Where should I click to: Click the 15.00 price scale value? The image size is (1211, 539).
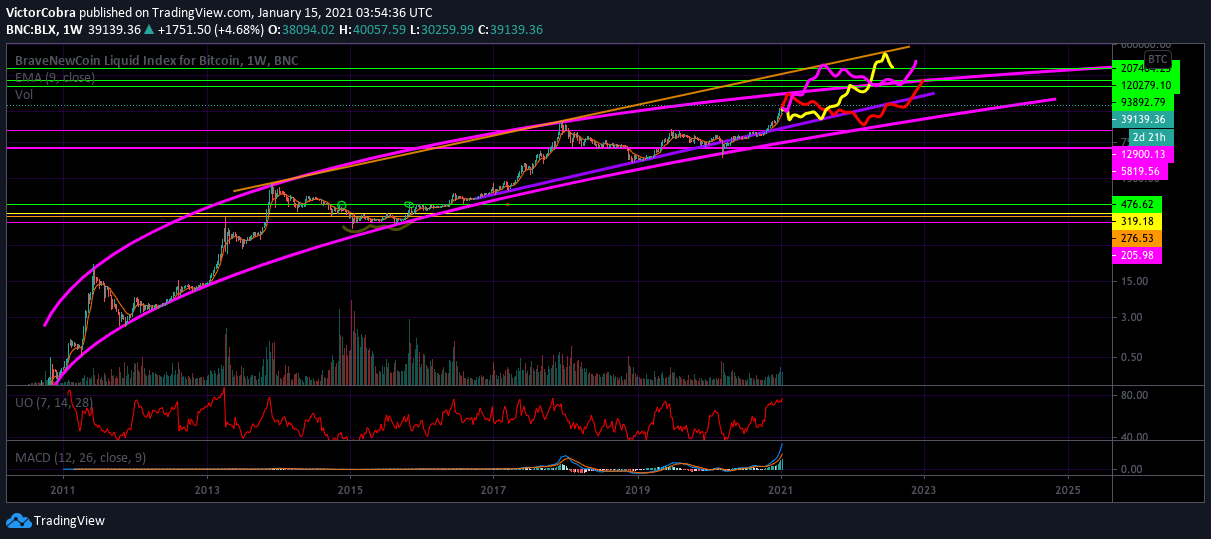tap(1134, 282)
